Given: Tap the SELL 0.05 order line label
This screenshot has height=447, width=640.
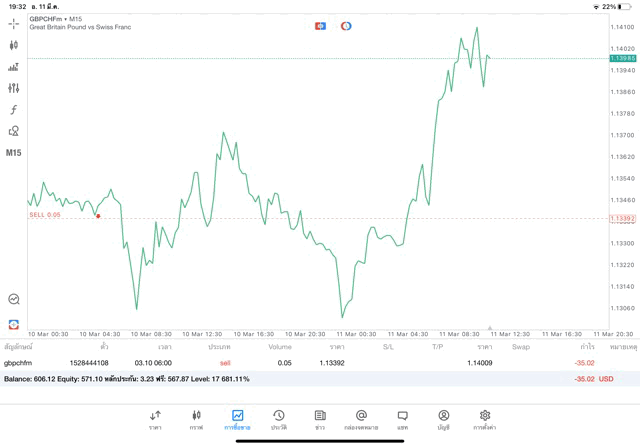Looking at the screenshot, I should coord(45,215).
